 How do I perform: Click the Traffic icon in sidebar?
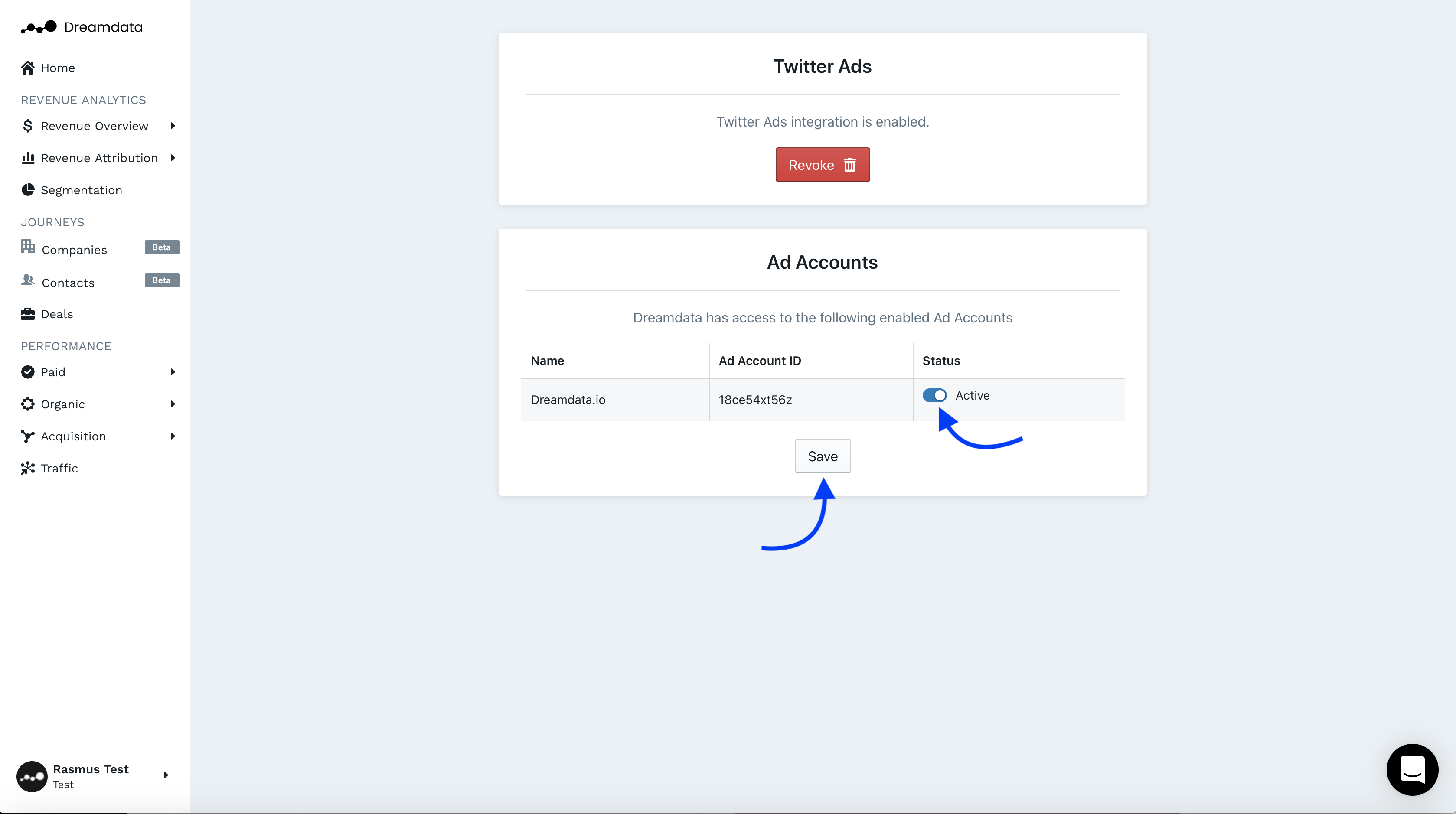[28, 468]
